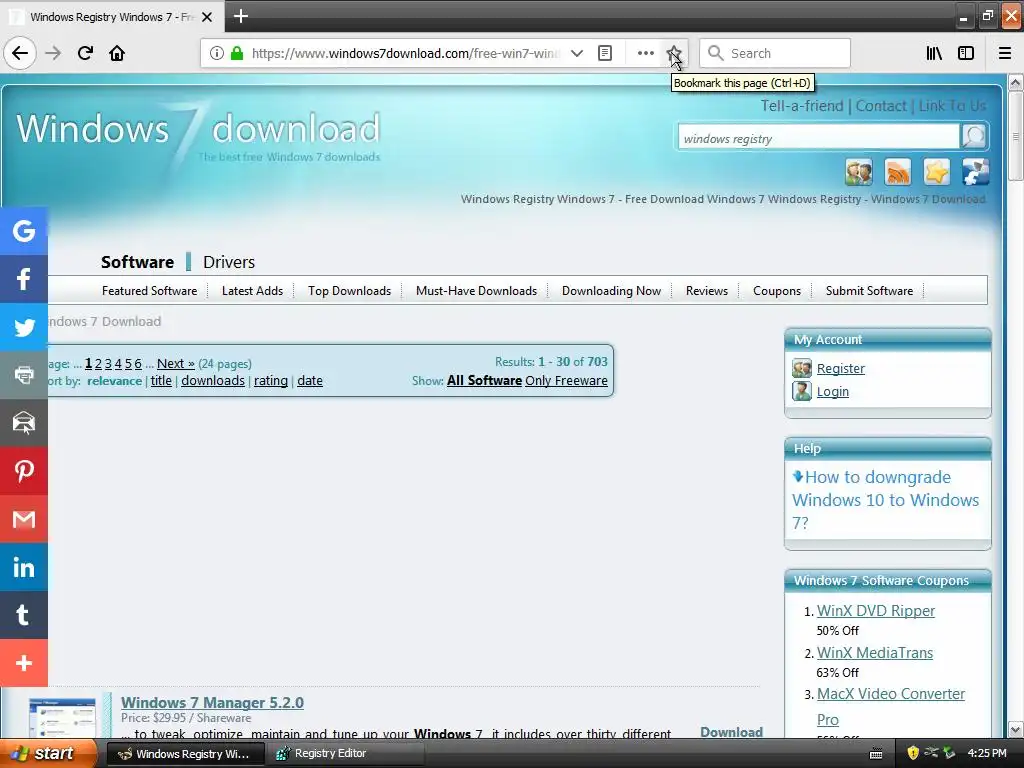Image resolution: width=1024 pixels, height=768 pixels.
Task: Open the Tell-a-friend link
Action: 801,106
